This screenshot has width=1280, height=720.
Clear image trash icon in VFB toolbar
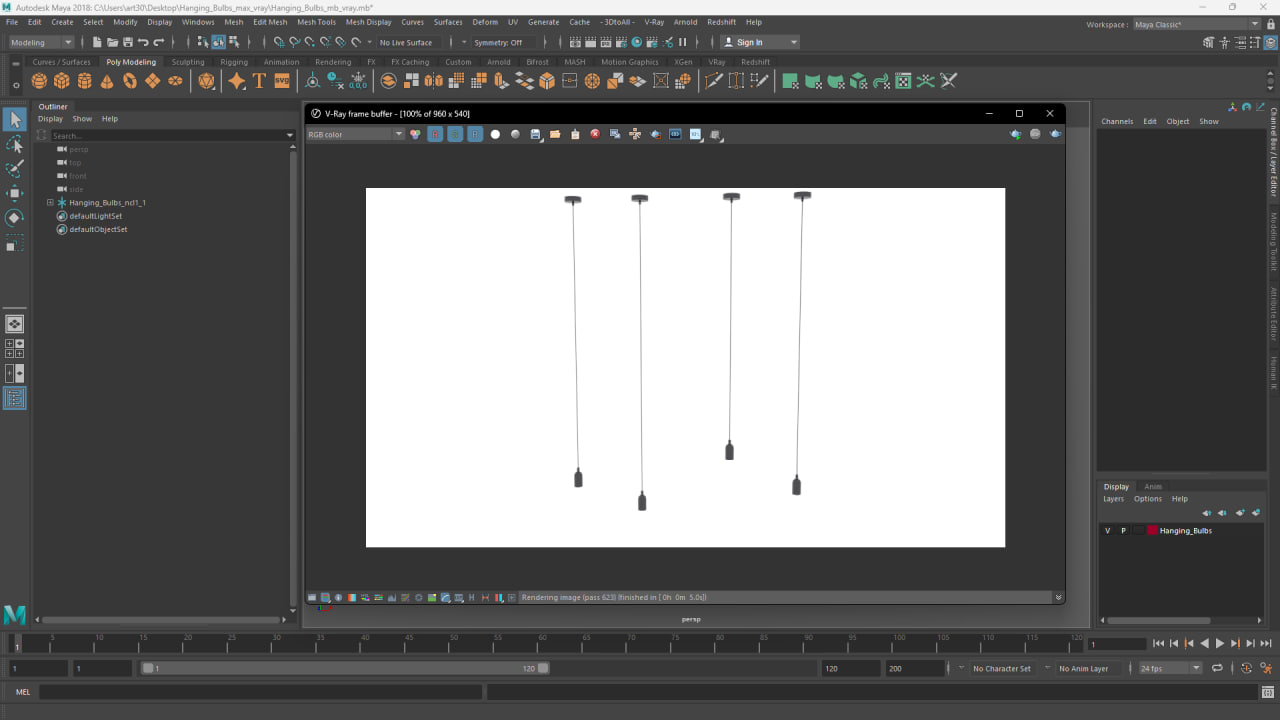pyautogui.click(x=575, y=134)
